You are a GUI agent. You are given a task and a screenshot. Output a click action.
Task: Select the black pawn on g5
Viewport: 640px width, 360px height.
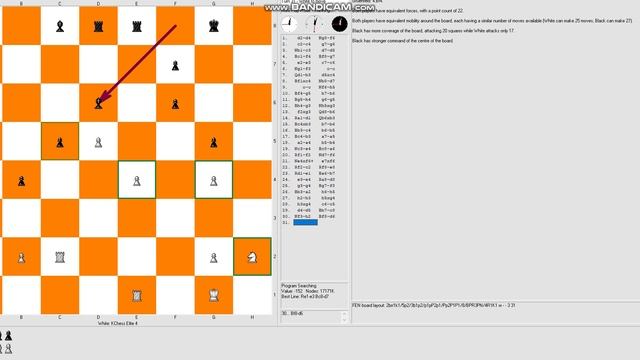[x=214, y=142]
